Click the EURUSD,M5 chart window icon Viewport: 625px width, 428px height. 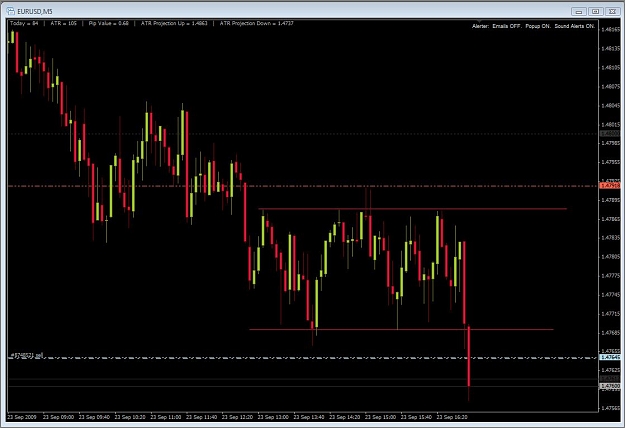[11, 11]
